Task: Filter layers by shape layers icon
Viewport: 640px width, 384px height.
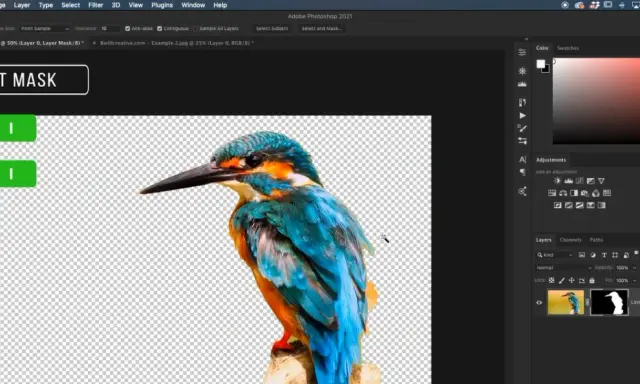Action: (x=615, y=255)
